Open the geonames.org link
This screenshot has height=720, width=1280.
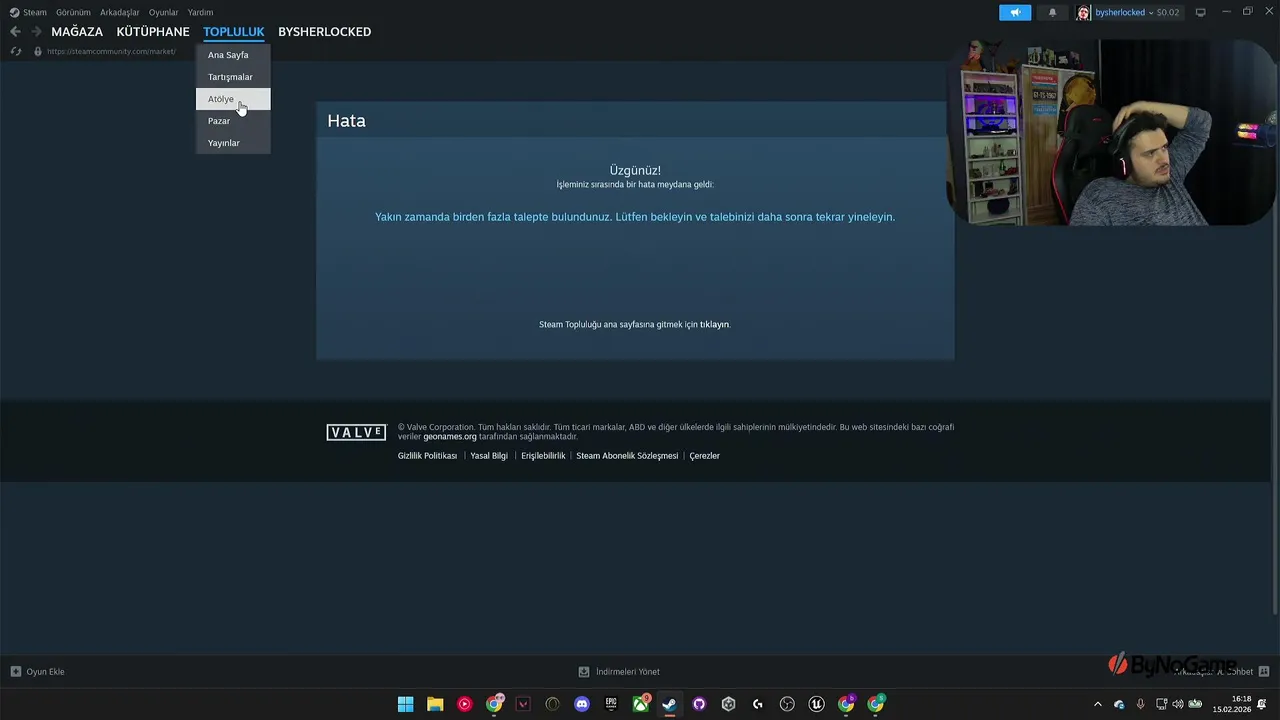pos(450,437)
